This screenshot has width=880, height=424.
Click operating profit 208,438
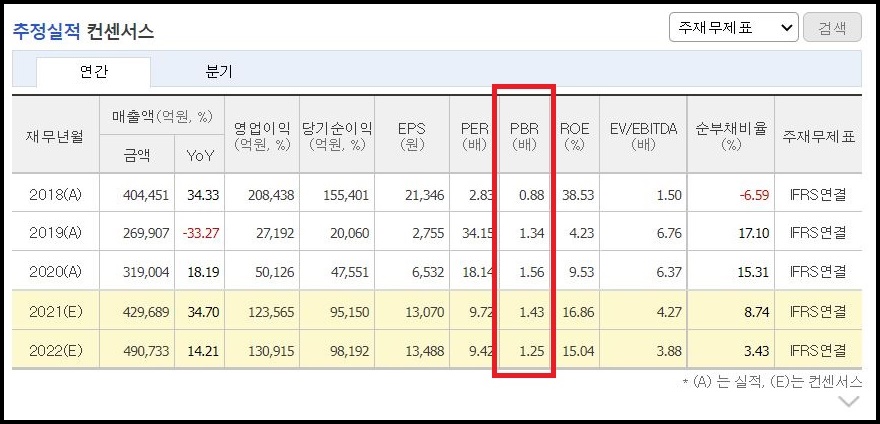click(271, 195)
